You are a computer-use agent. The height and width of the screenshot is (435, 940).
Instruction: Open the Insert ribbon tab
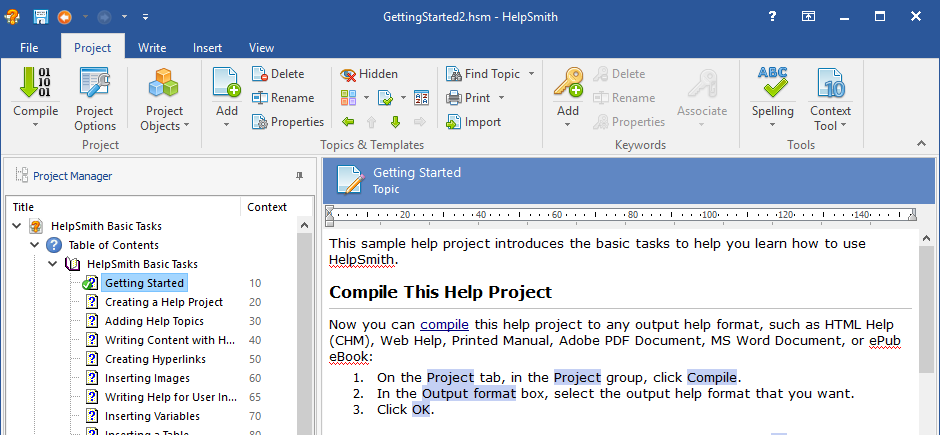point(207,48)
